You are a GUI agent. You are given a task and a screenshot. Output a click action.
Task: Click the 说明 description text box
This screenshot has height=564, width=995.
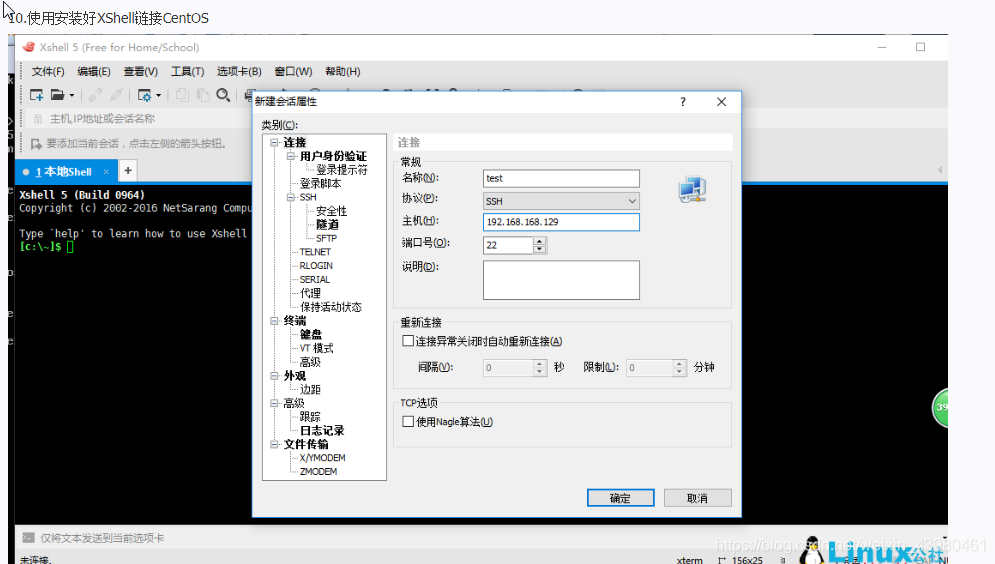click(x=561, y=280)
